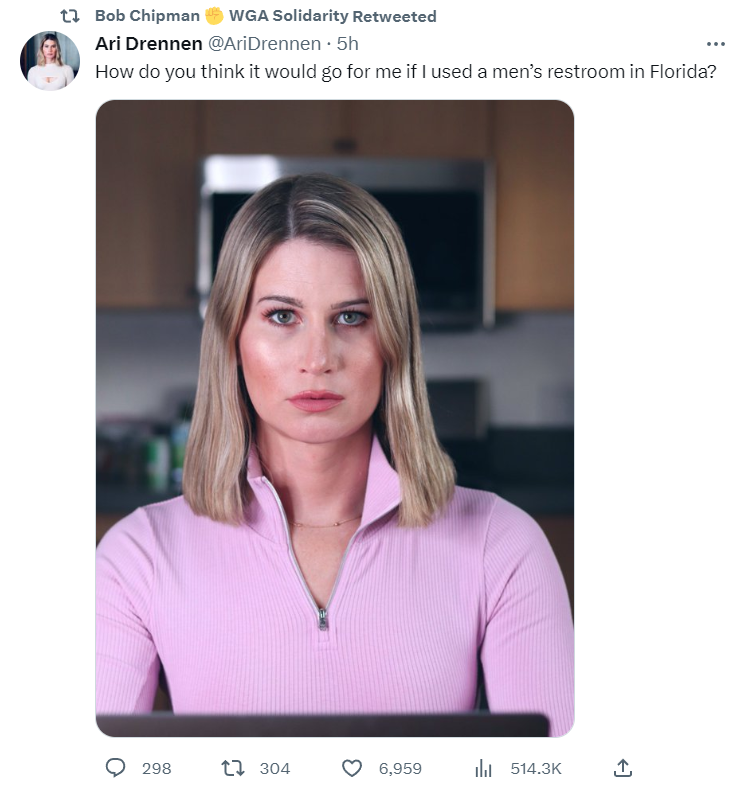Open the three-dot more options menu
The image size is (733, 790).
[x=715, y=44]
